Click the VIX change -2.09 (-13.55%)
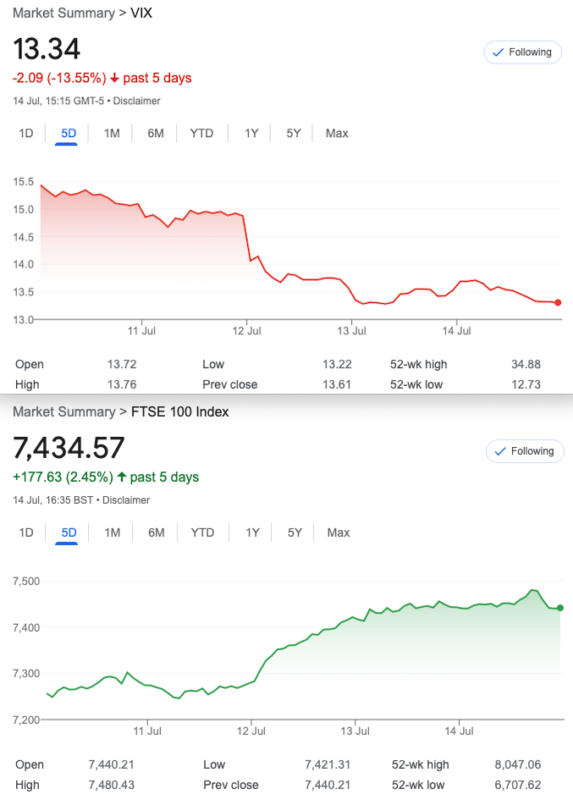Image resolution: width=573 pixels, height=800 pixels. click(x=59, y=78)
